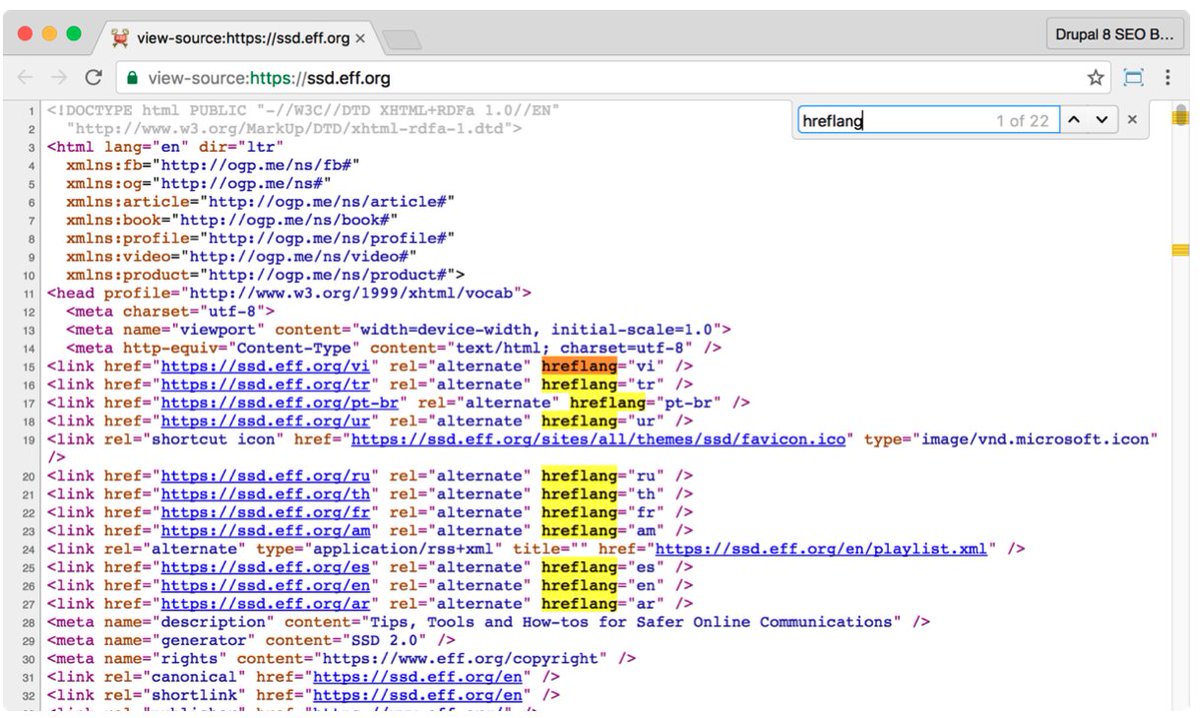1200x718 pixels.
Task: Click the hreflang="tr" highlighted word
Action: tap(579, 384)
